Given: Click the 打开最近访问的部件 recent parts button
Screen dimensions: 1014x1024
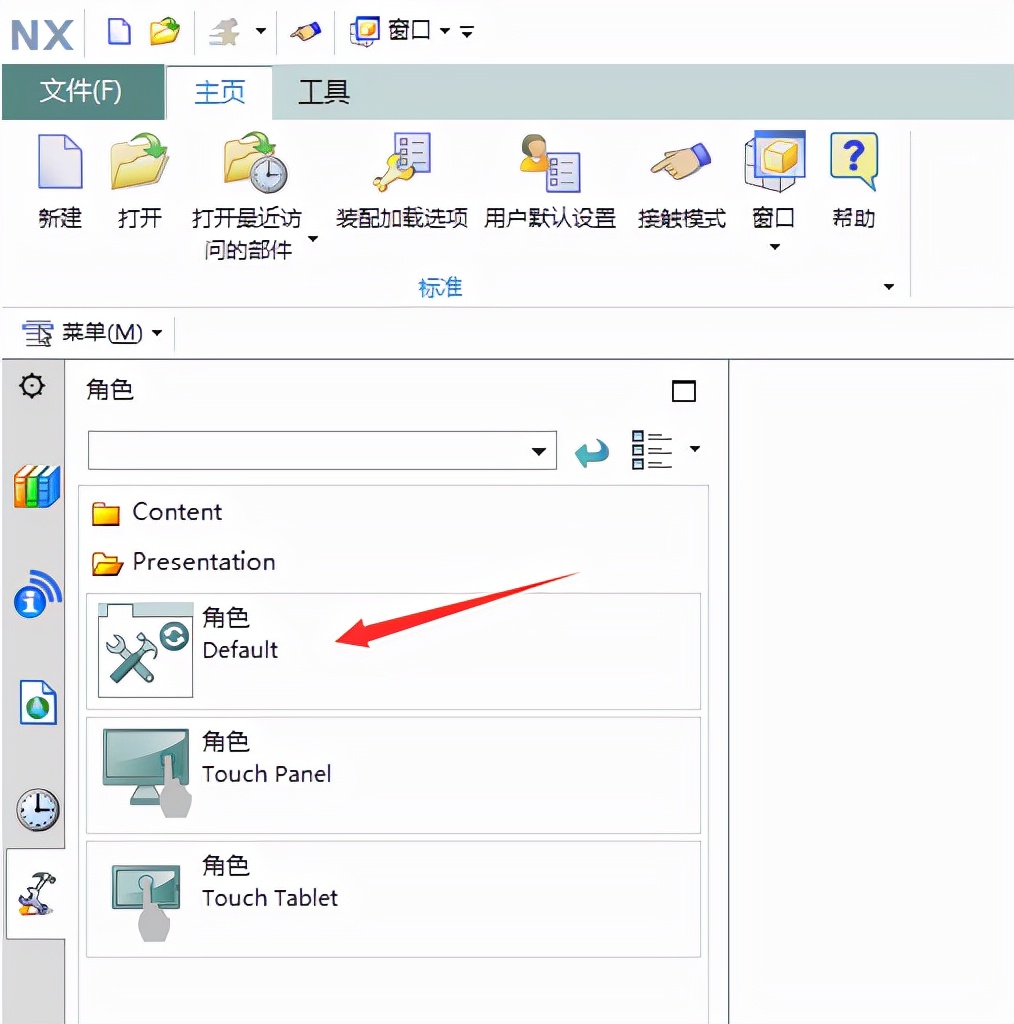Looking at the screenshot, I should [x=247, y=196].
